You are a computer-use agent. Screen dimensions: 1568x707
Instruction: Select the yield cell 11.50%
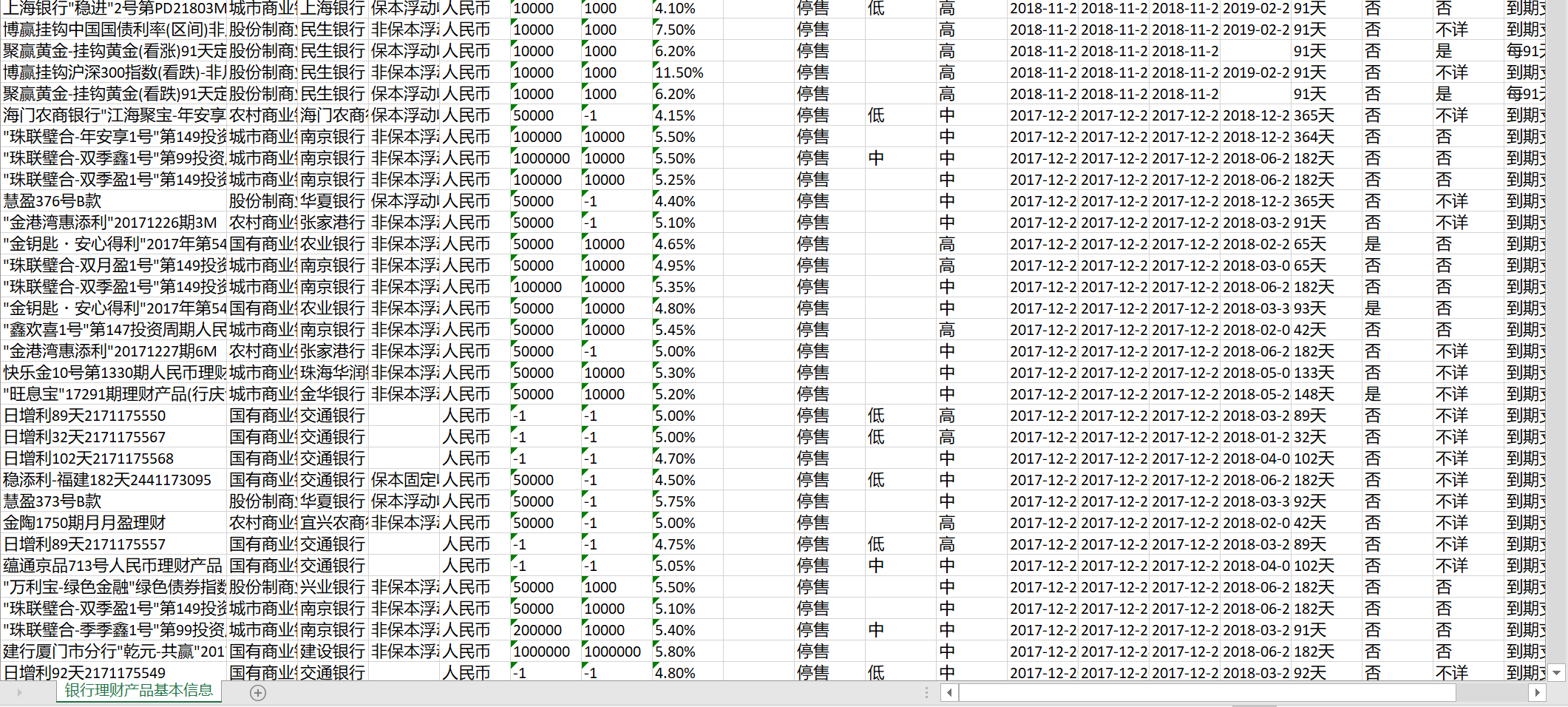coord(687,72)
